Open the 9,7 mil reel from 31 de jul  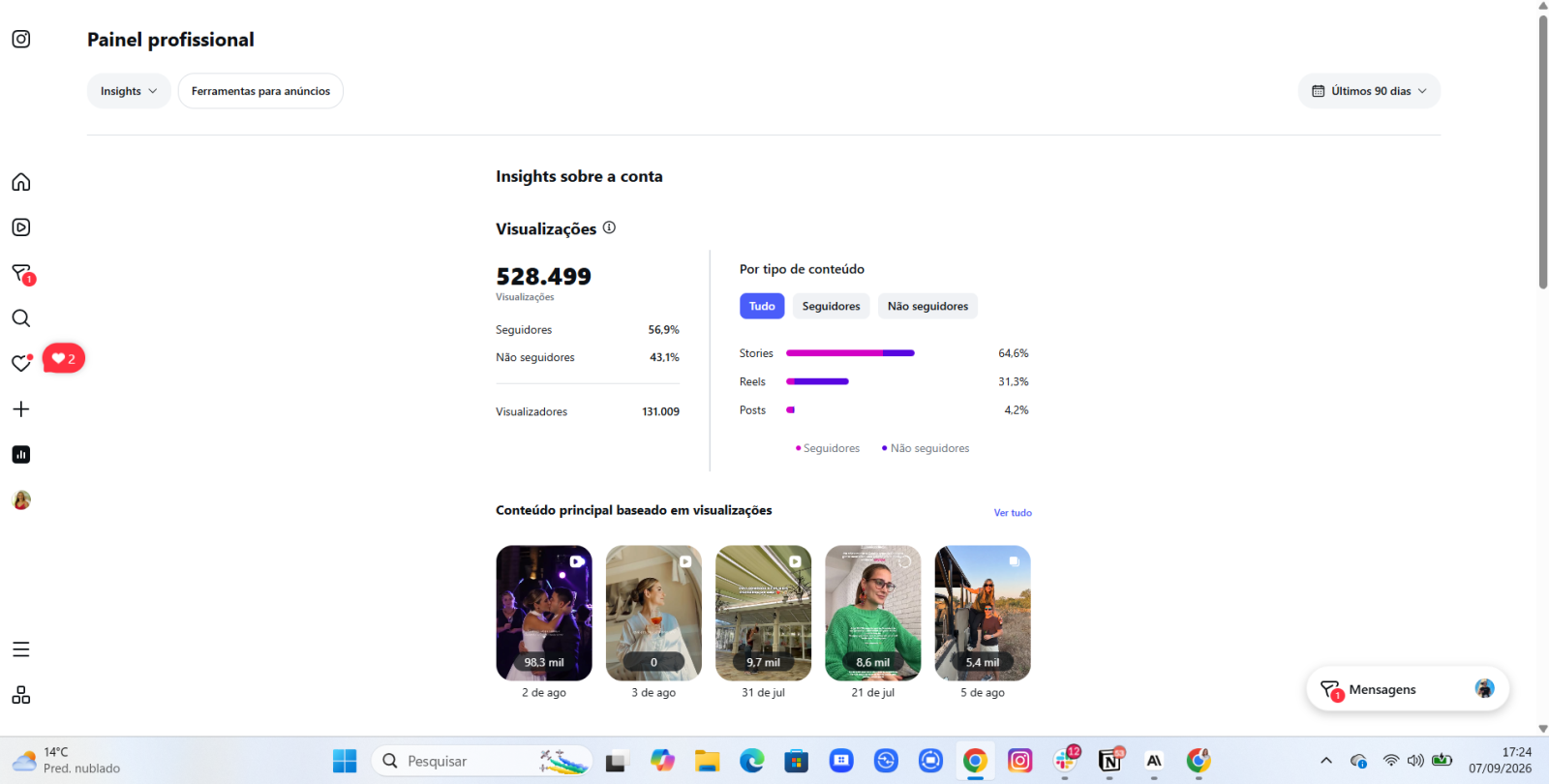pos(763,613)
